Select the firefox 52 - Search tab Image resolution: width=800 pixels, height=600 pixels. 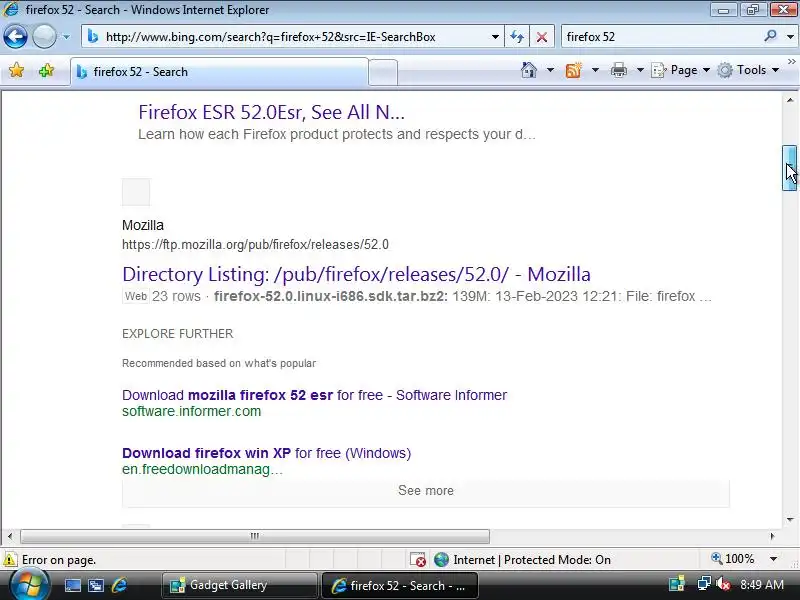tap(219, 72)
